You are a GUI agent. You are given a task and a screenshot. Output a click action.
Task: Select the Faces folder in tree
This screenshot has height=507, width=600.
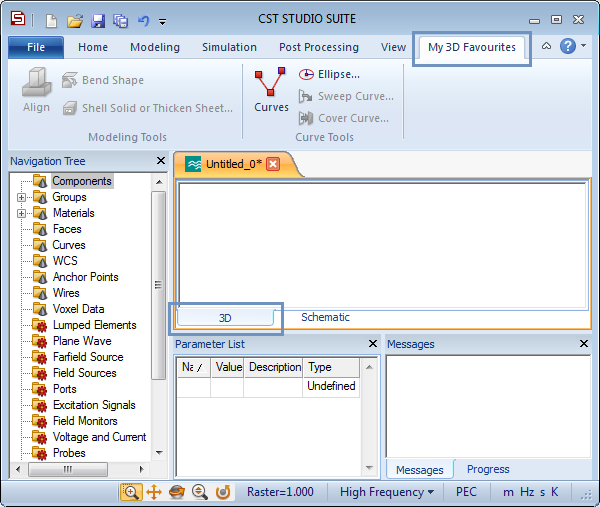point(67,229)
